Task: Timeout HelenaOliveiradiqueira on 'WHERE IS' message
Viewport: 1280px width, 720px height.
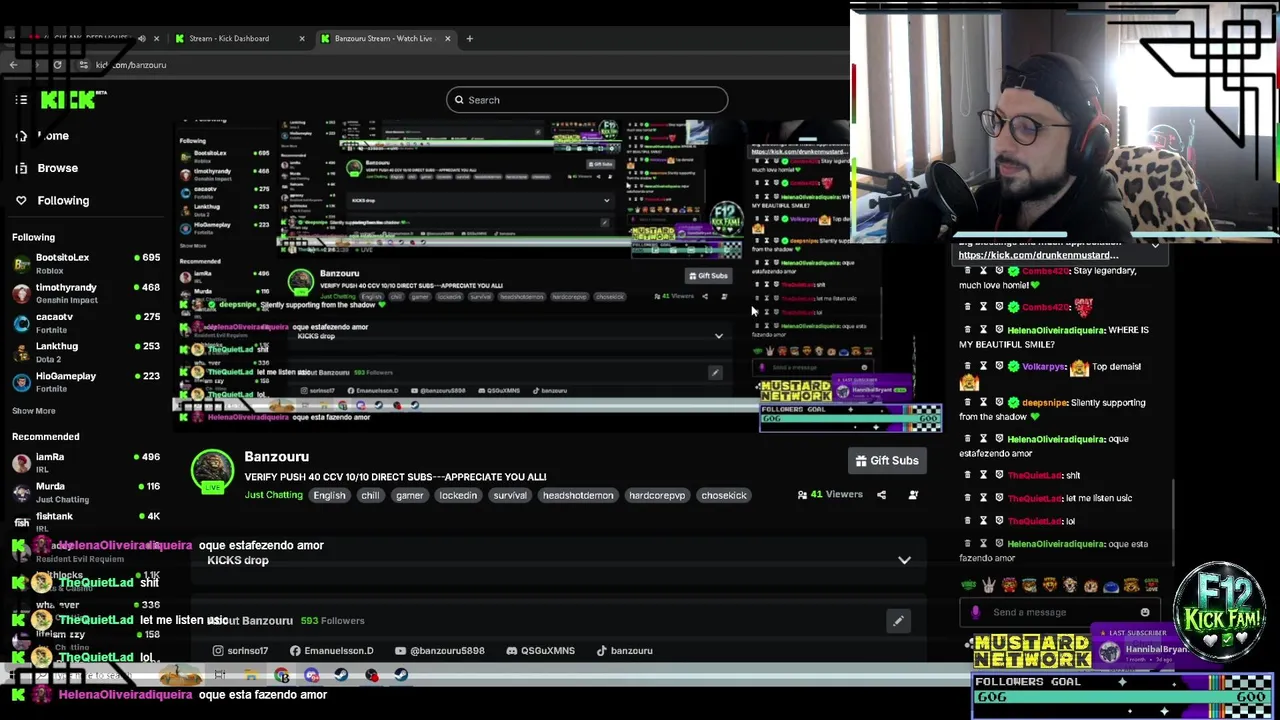Action: point(983,330)
